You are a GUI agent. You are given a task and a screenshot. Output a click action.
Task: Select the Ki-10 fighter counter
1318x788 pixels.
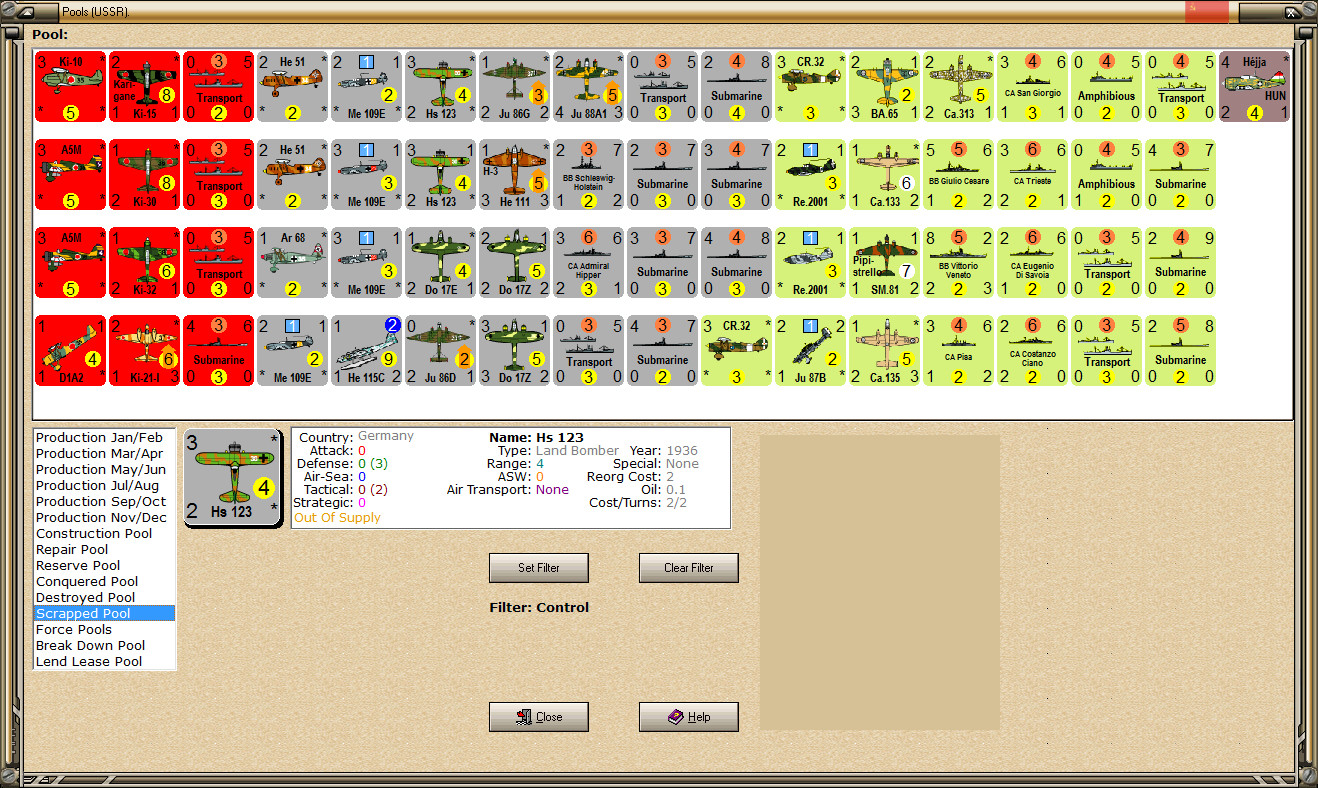(70, 87)
